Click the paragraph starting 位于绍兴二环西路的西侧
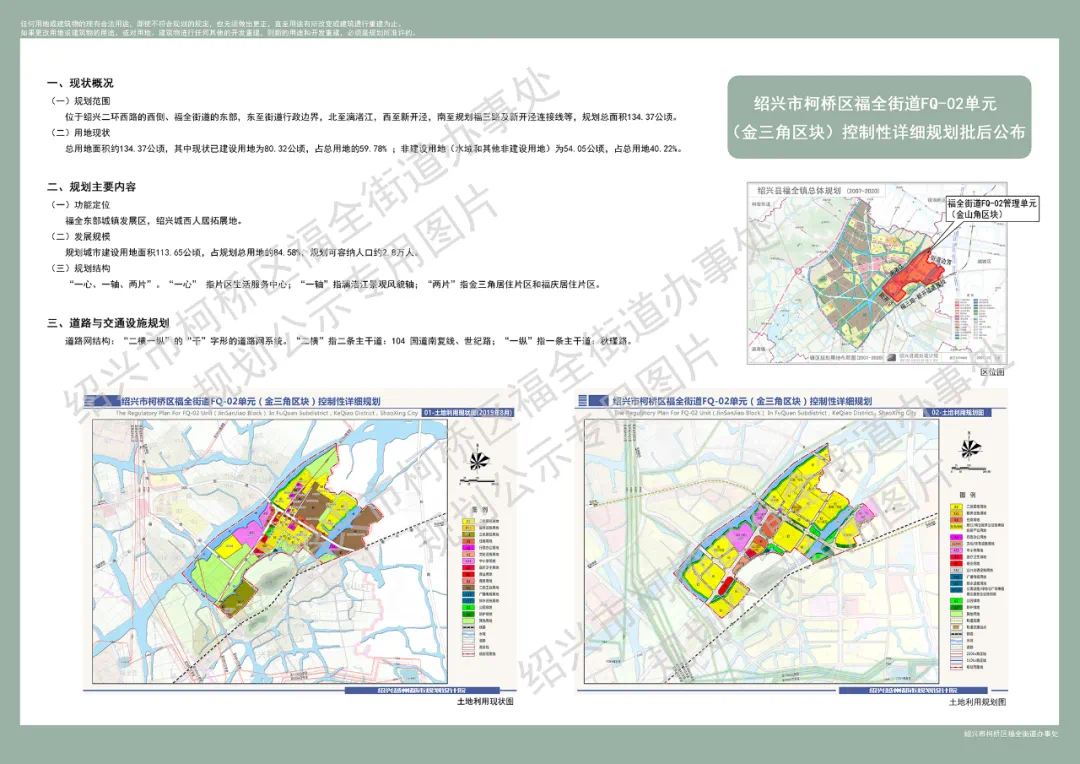Viewport: 1080px width, 764px height. [372, 116]
